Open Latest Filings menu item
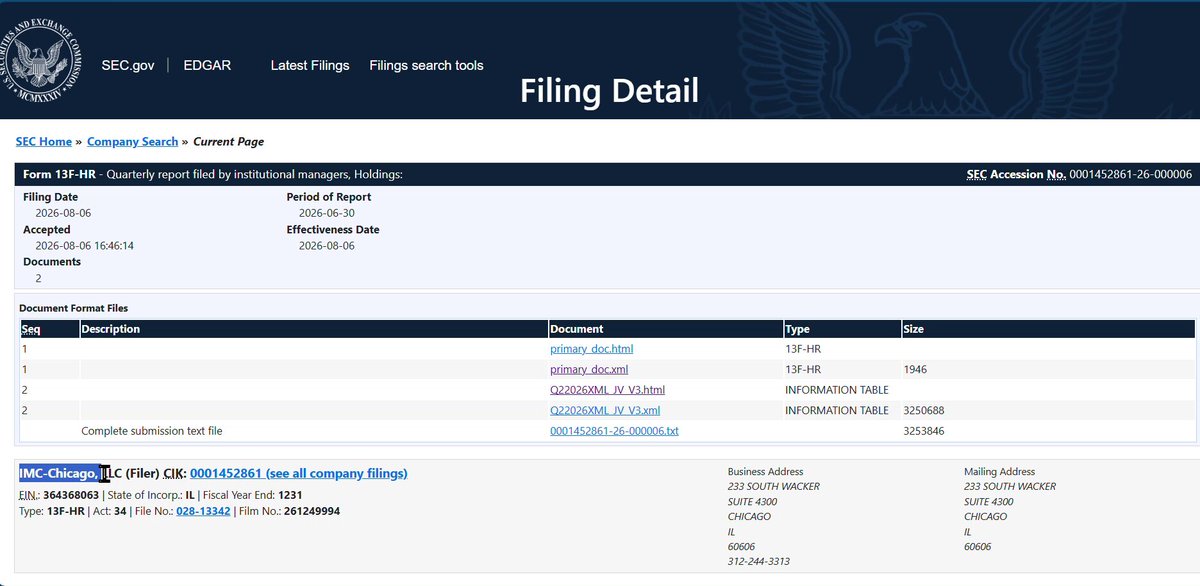Image resolution: width=1200 pixels, height=586 pixels. pyautogui.click(x=310, y=65)
